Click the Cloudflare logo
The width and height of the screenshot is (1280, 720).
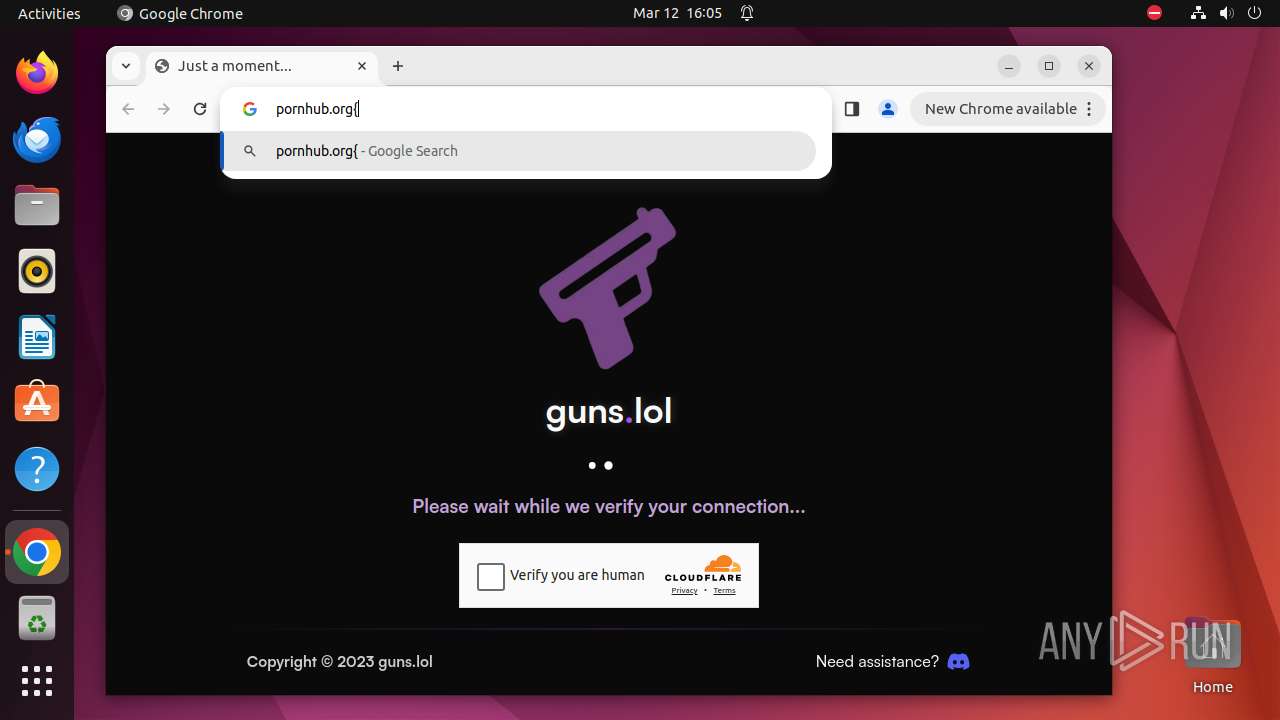pyautogui.click(x=703, y=568)
